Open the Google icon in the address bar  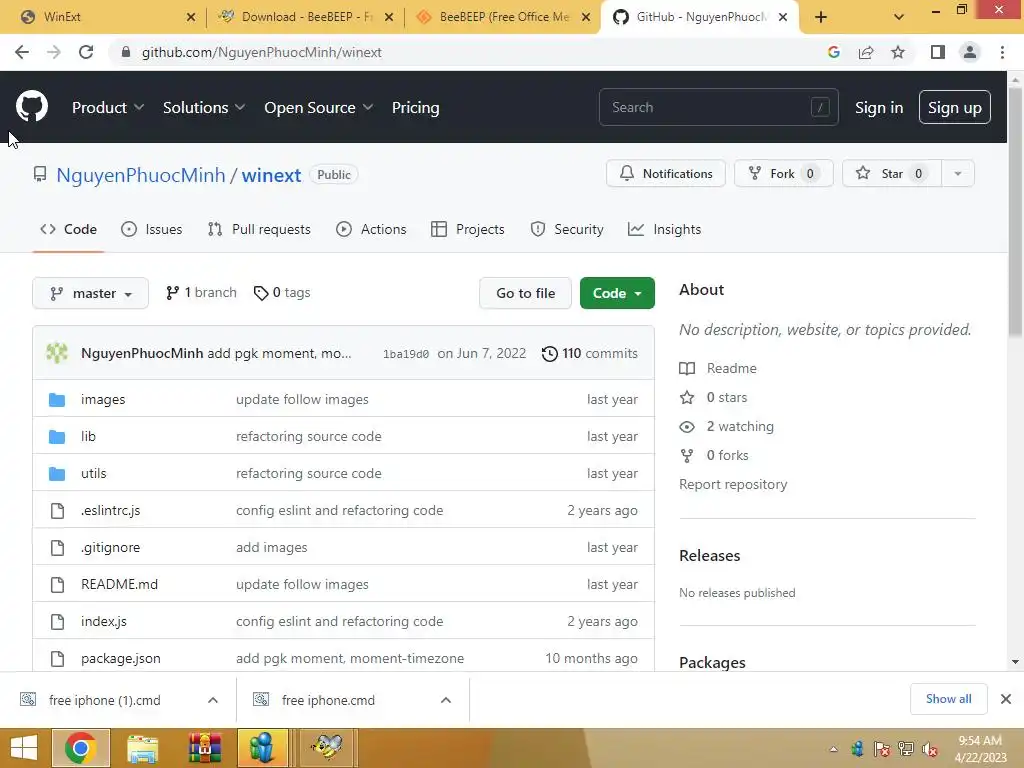[833, 52]
